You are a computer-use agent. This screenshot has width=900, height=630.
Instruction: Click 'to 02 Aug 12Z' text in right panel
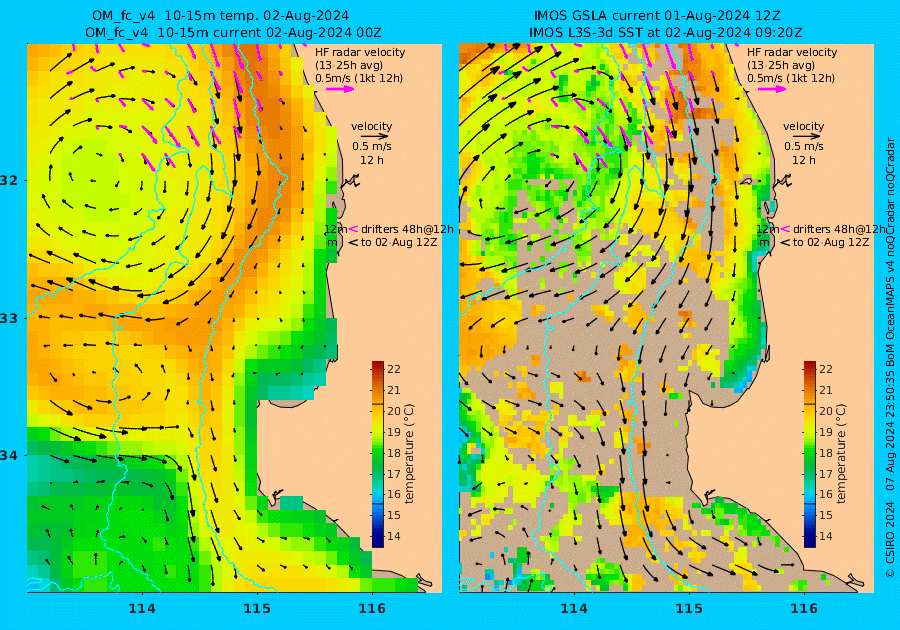831,242
